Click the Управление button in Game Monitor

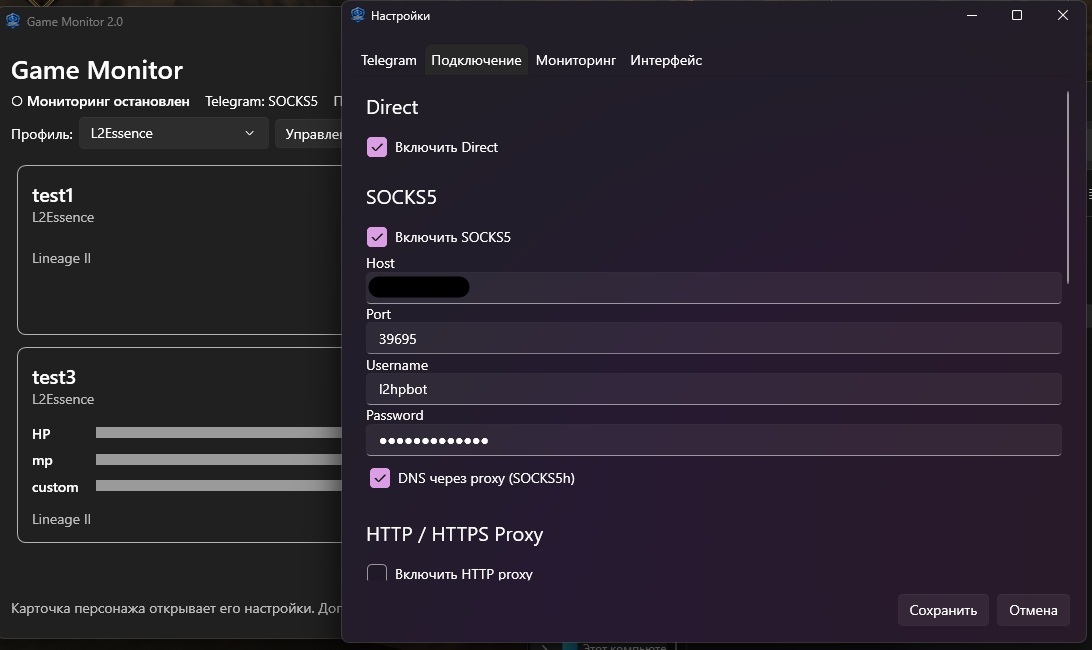point(309,133)
